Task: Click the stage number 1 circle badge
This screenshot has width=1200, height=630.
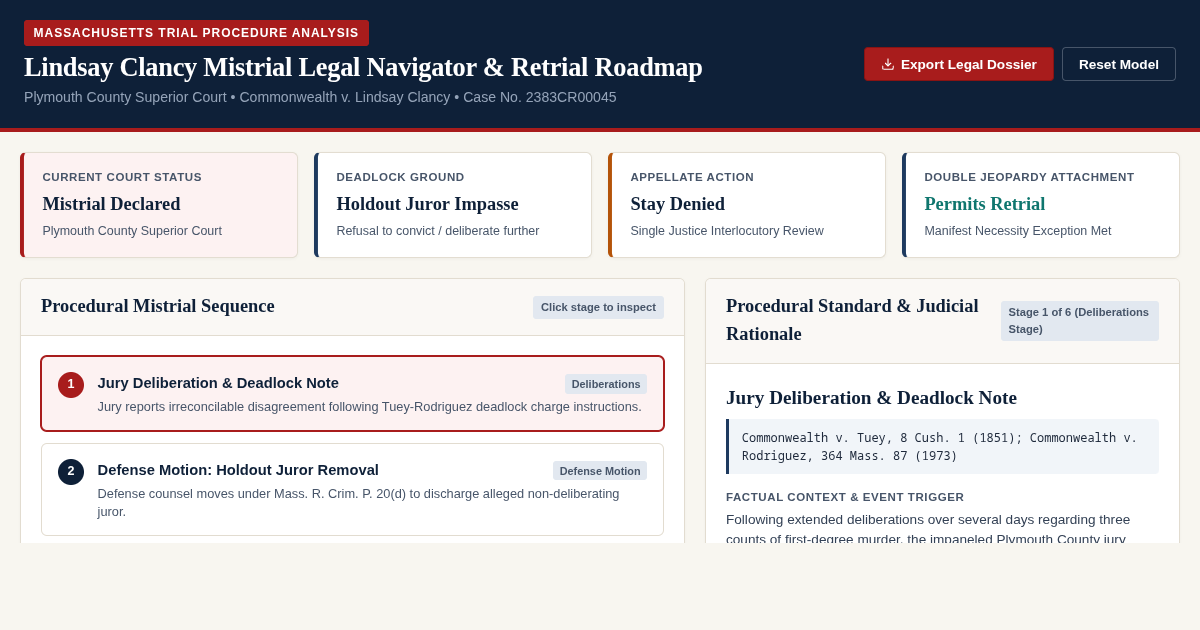Action: click(71, 384)
